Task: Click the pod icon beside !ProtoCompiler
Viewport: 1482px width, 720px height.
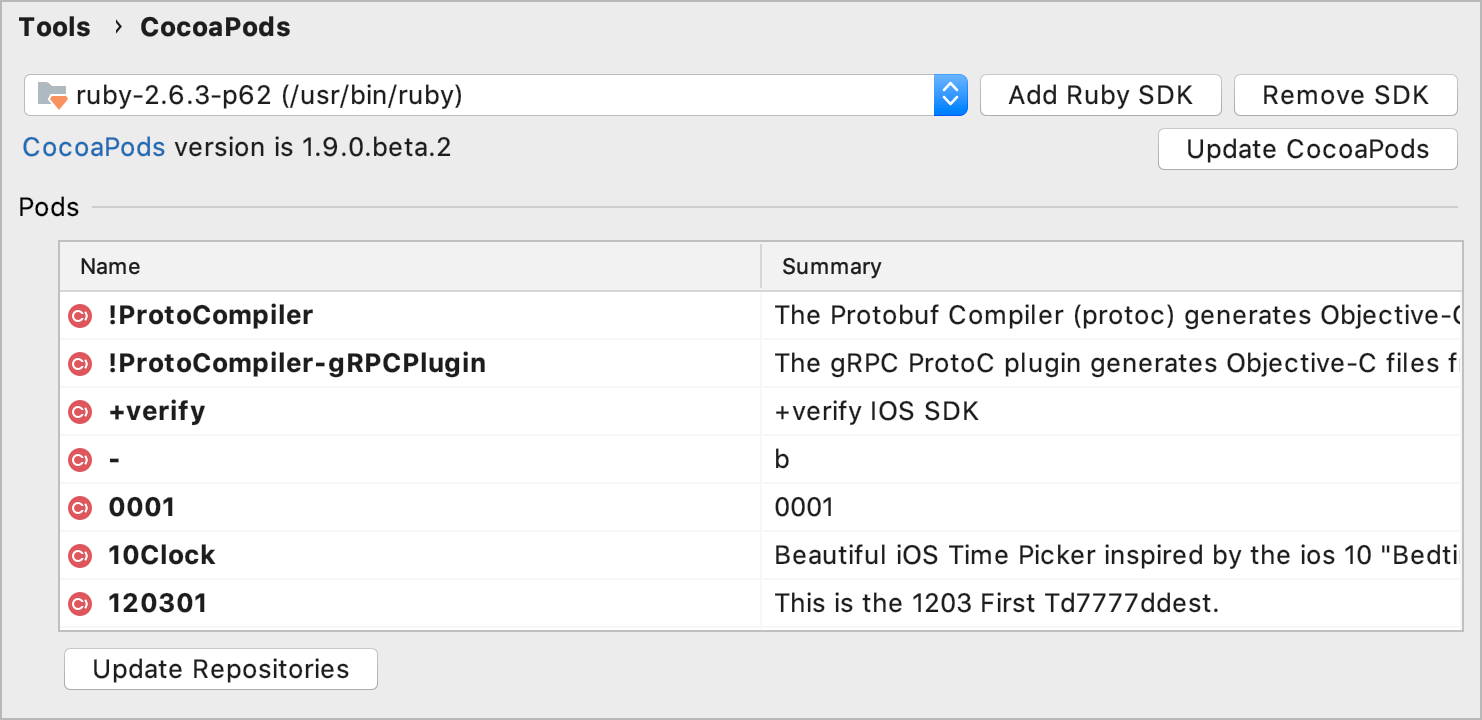Action: [79, 316]
